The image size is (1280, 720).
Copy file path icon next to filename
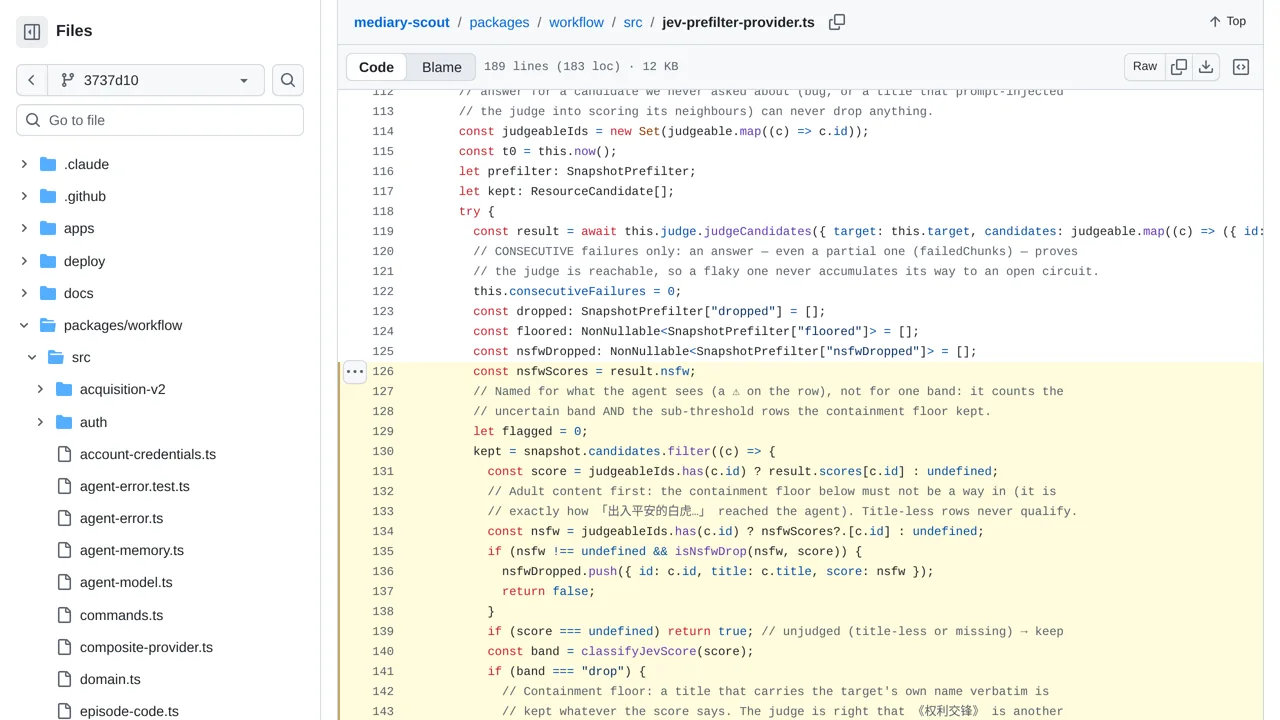coord(837,22)
